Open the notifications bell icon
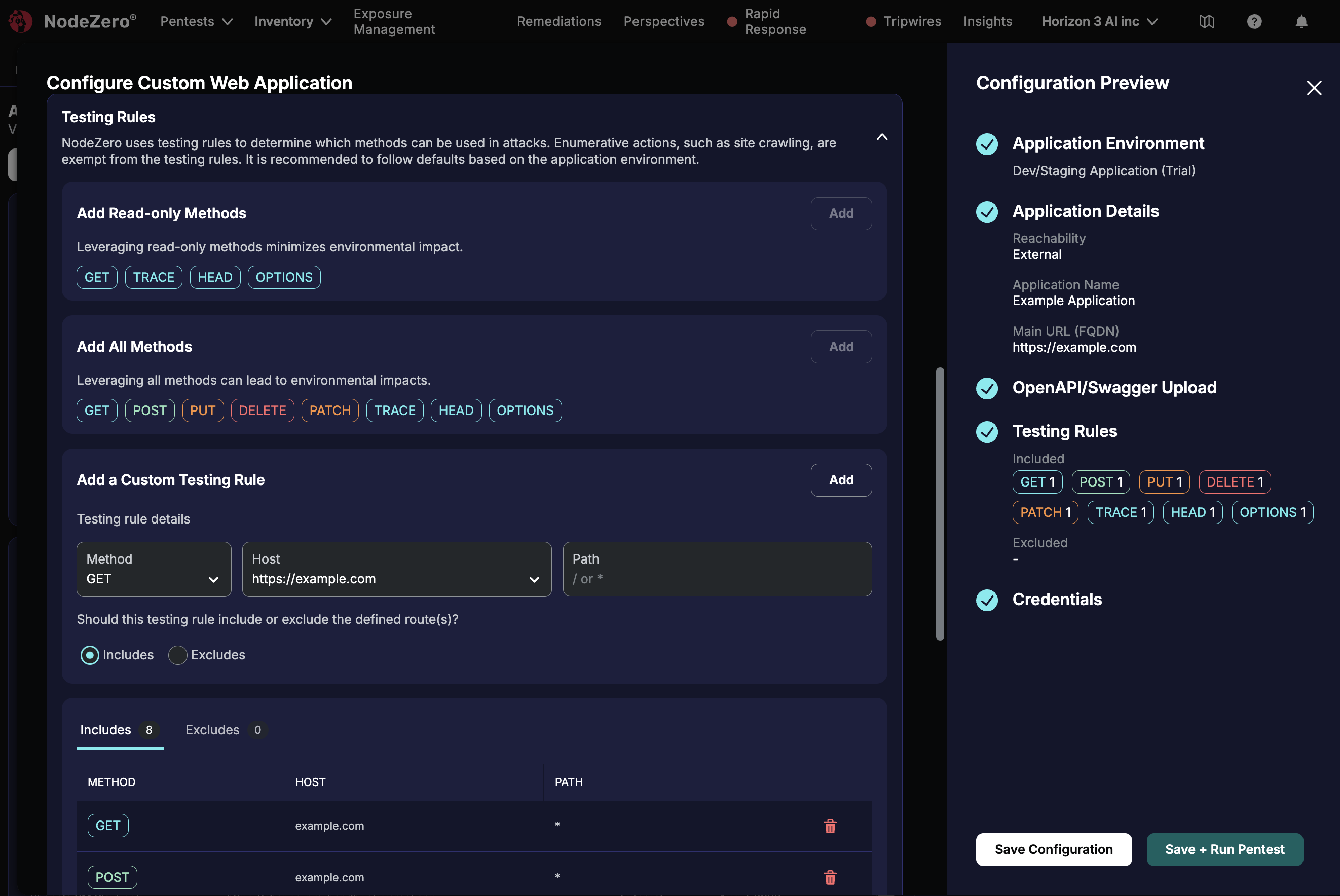The height and width of the screenshot is (896, 1340). tap(1301, 21)
